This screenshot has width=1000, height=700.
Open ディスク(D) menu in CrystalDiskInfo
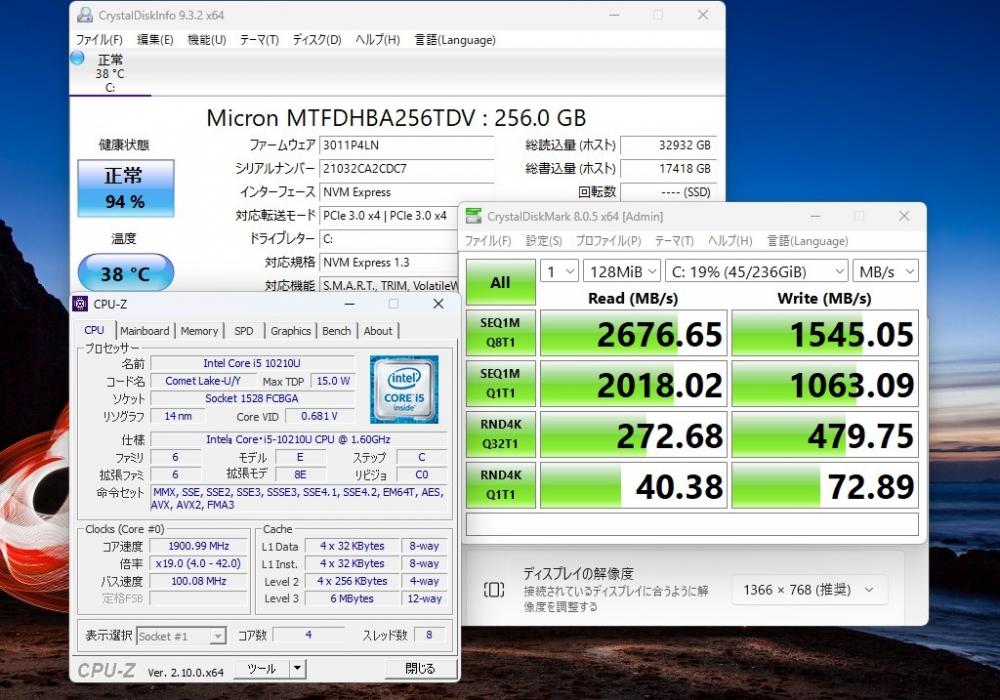(316, 40)
